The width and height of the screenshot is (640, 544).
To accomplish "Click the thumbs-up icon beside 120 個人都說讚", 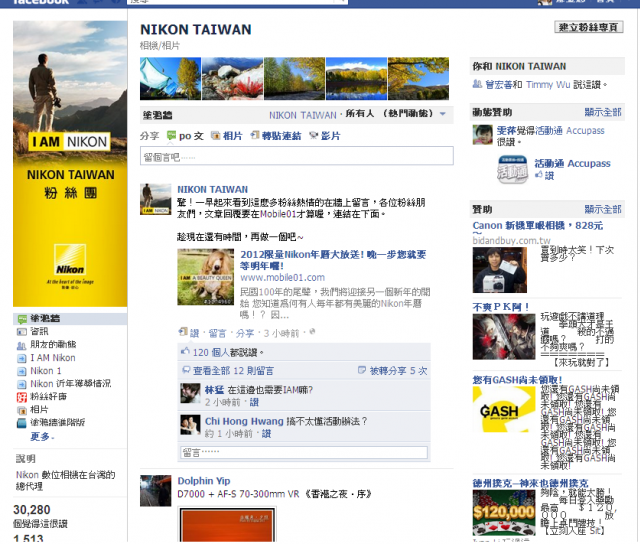I will pyautogui.click(x=186, y=351).
